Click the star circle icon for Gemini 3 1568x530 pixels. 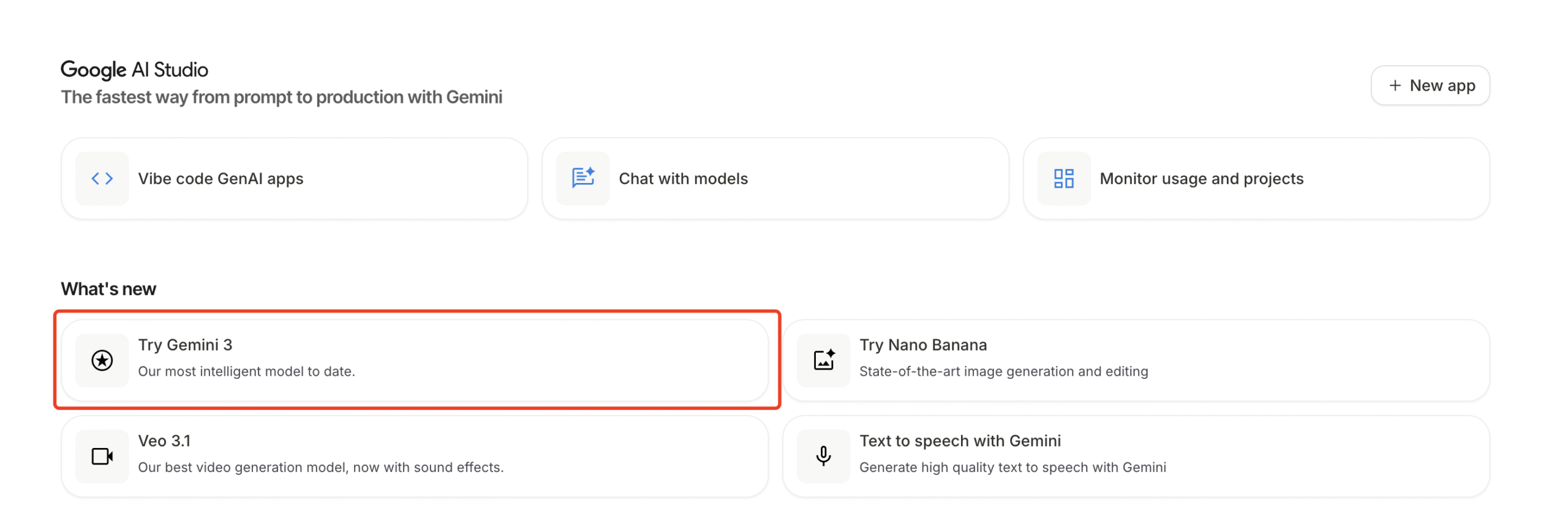click(102, 360)
